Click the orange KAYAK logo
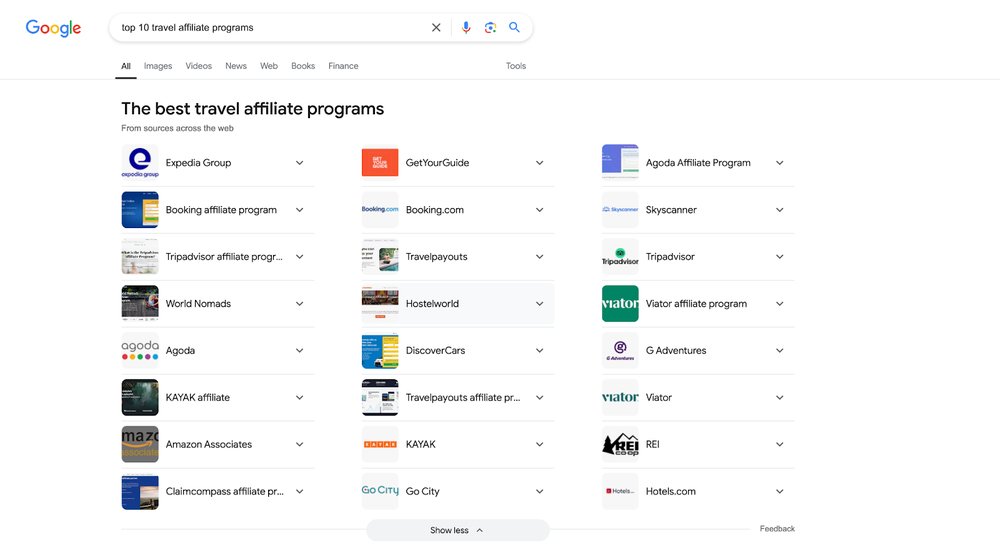This screenshot has height=548, width=1000. point(380,444)
